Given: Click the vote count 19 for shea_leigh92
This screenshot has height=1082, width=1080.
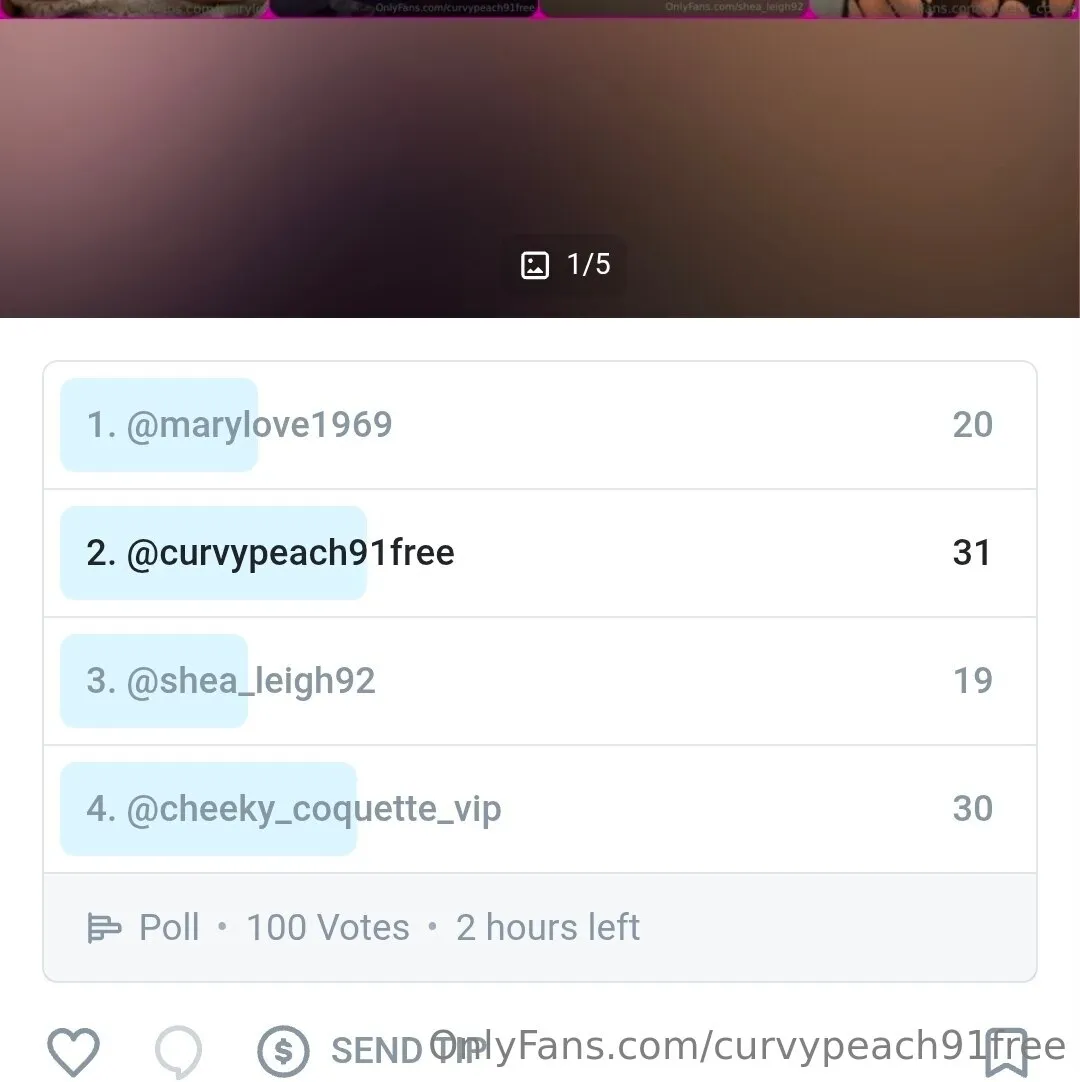Looking at the screenshot, I should [x=972, y=680].
